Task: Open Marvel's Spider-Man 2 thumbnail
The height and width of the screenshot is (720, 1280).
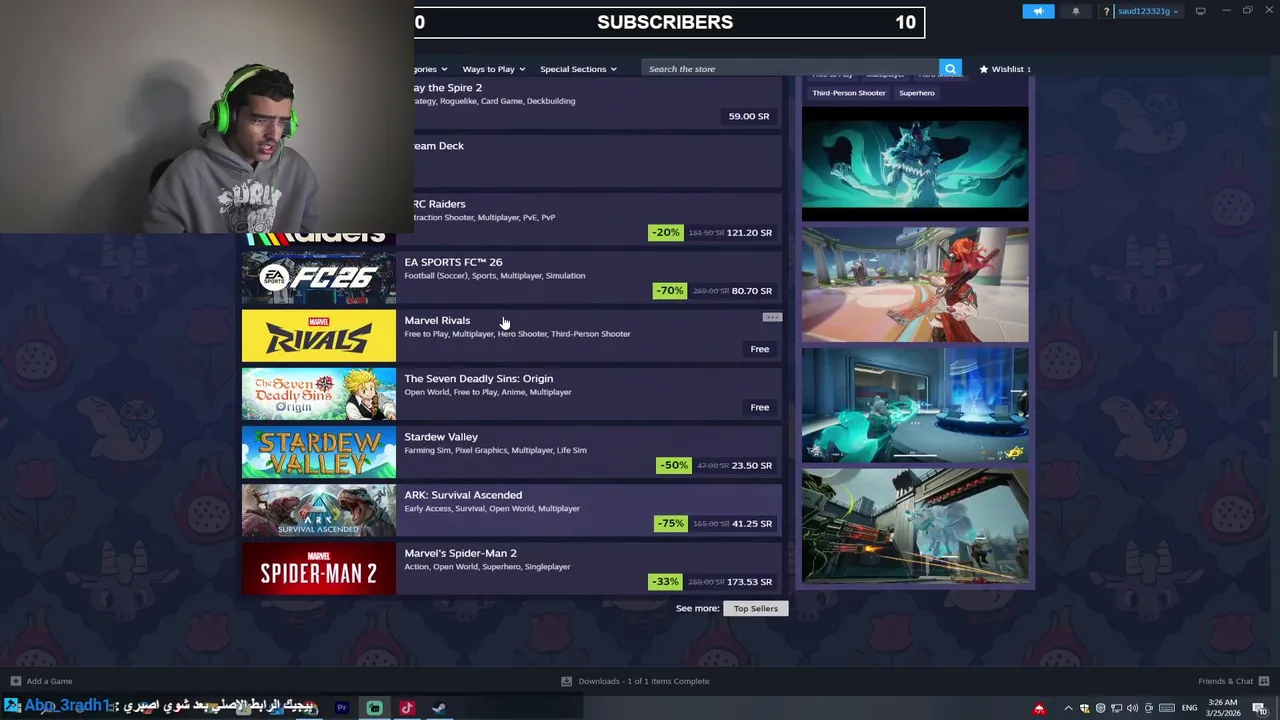Action: pyautogui.click(x=319, y=568)
